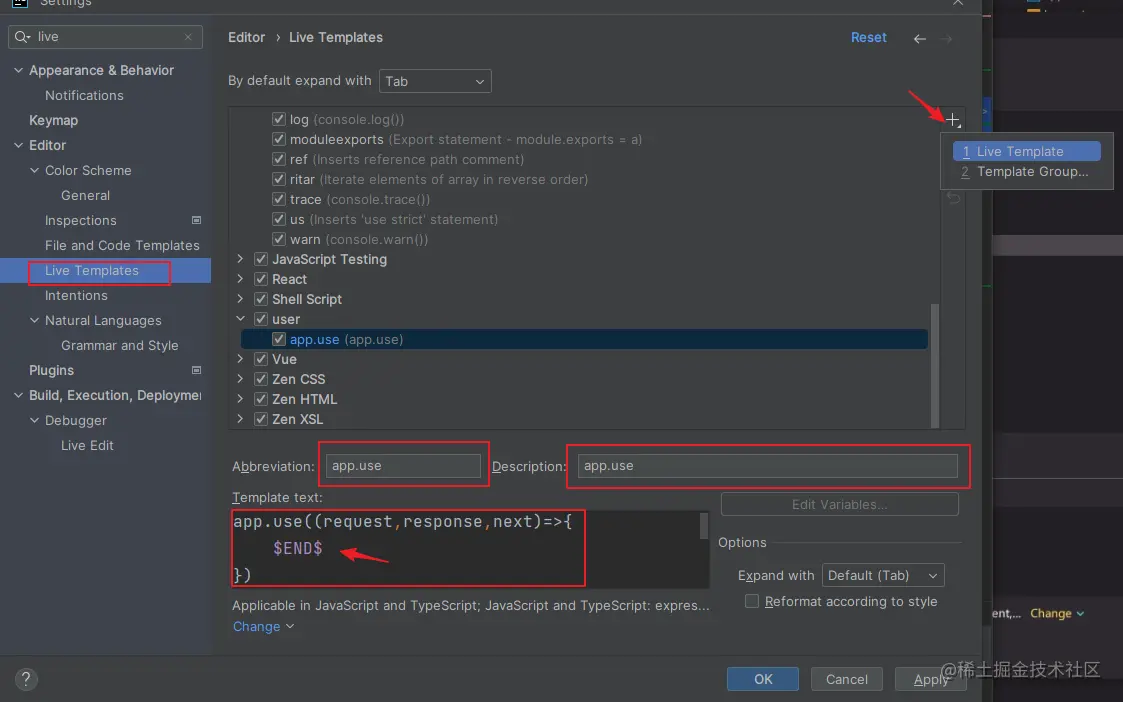The image size is (1123, 702).
Task: Toggle the us template checkbox
Action: pos(279,219)
